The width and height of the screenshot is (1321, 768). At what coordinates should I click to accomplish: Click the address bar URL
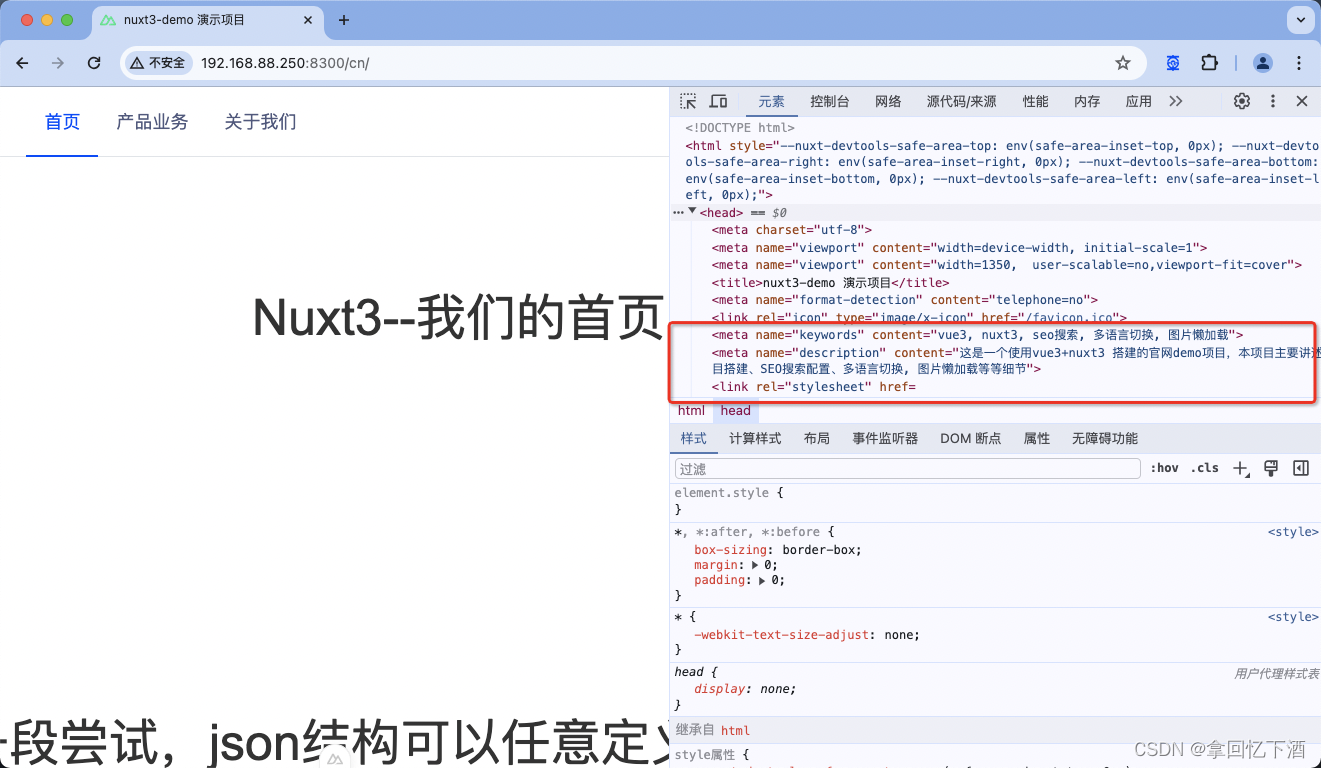tap(285, 63)
